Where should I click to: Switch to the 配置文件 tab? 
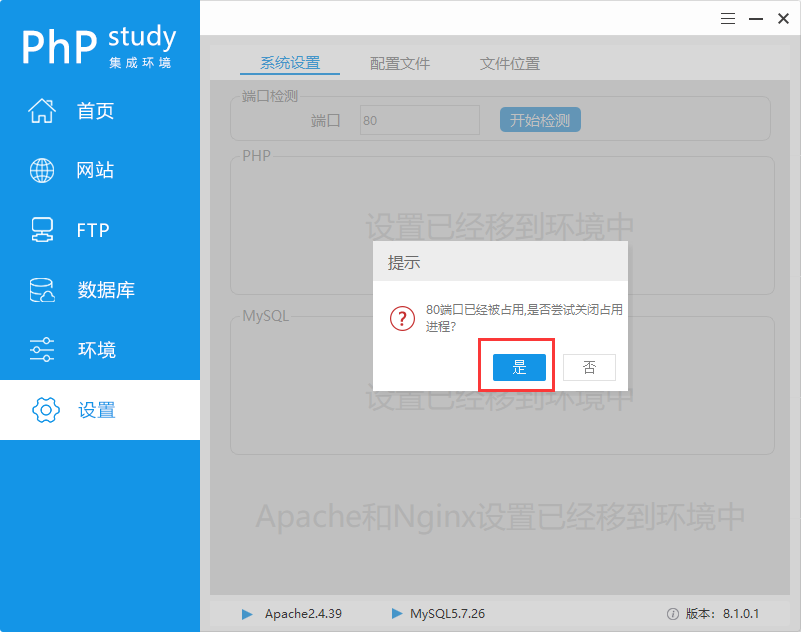pos(400,62)
